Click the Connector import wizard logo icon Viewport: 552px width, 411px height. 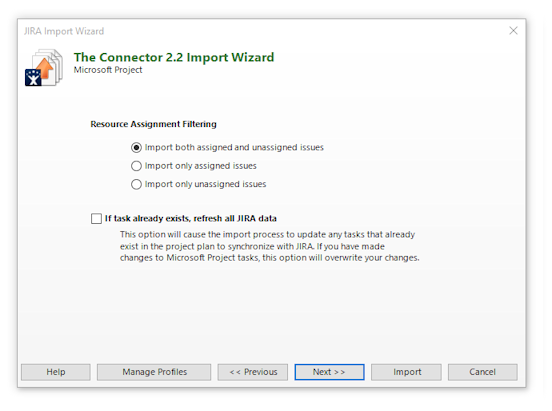click(x=44, y=68)
